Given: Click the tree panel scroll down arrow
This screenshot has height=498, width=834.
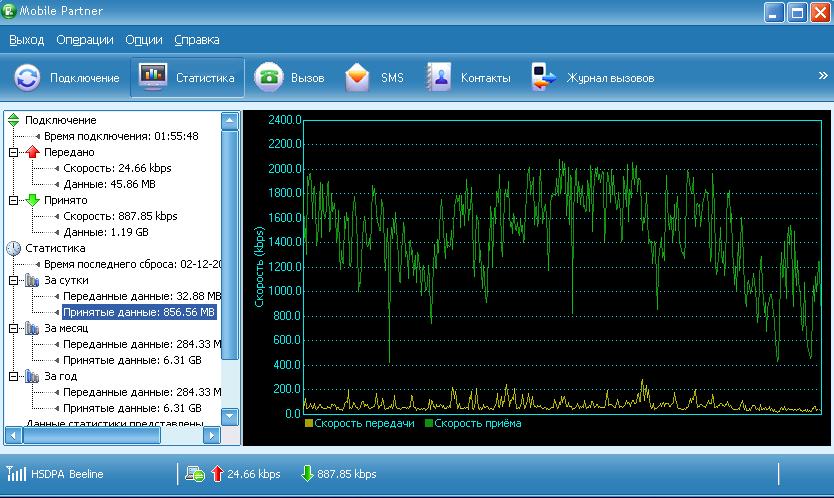Looking at the screenshot, I should pyautogui.click(x=229, y=417).
